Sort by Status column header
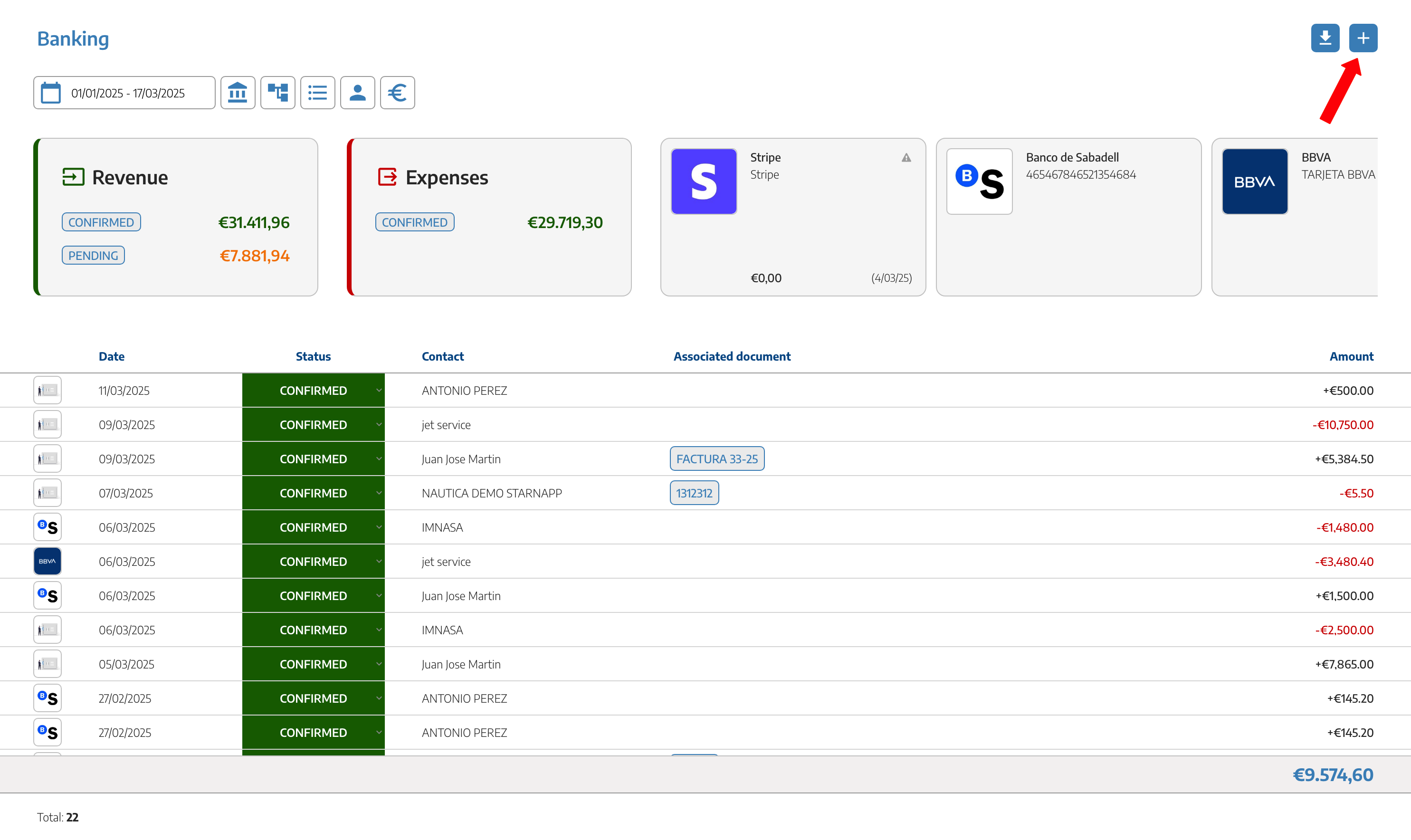 click(x=313, y=356)
